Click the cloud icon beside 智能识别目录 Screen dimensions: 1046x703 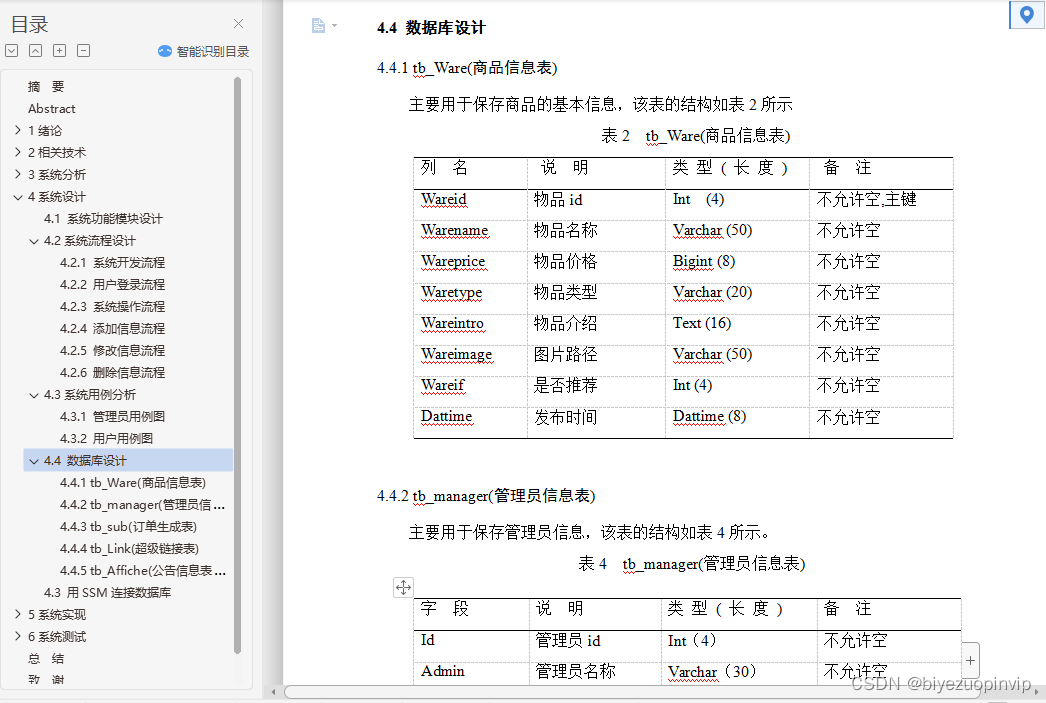(165, 51)
